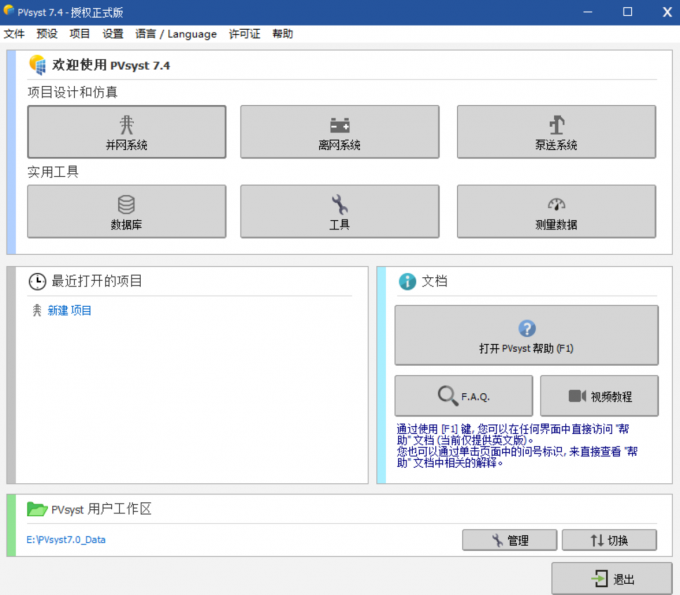Open the 测量数据 measured data button
Image resolution: width=680 pixels, height=595 pixels.
point(556,212)
